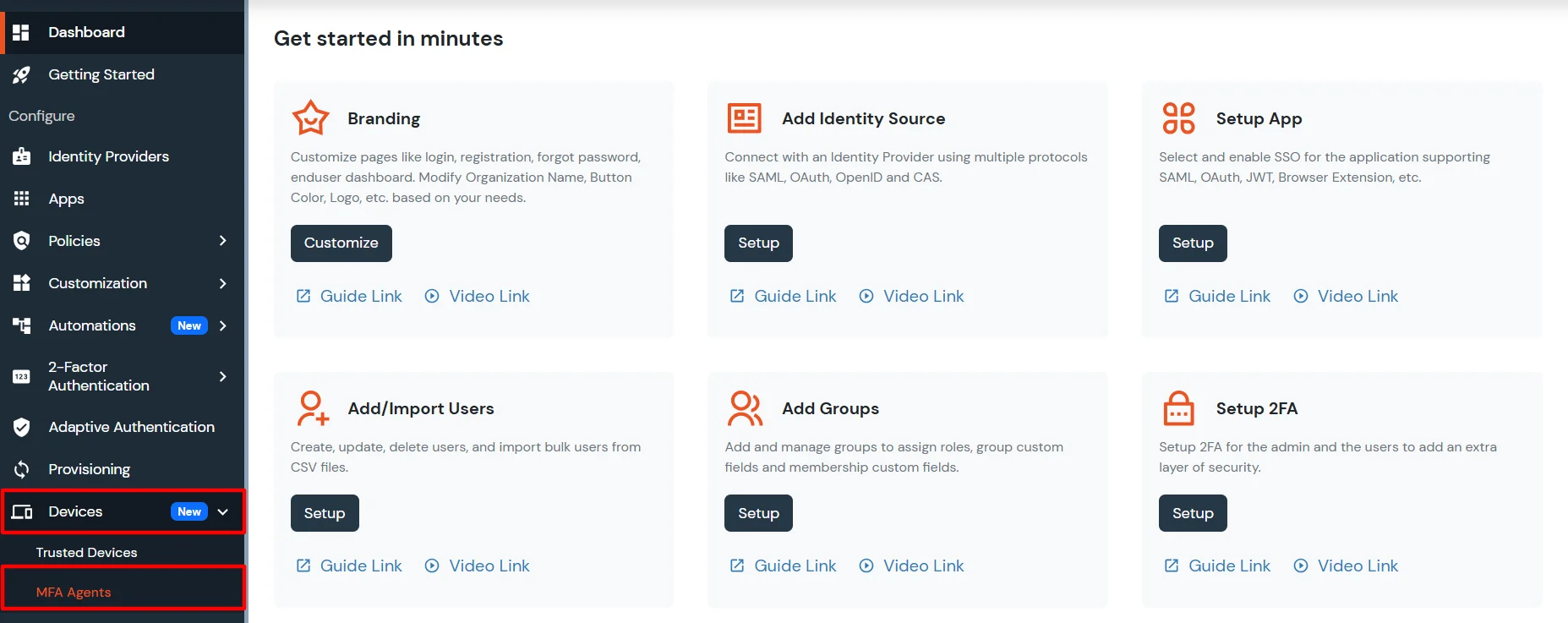Click the New badge beside Automations
1568x623 pixels.
[x=189, y=325]
